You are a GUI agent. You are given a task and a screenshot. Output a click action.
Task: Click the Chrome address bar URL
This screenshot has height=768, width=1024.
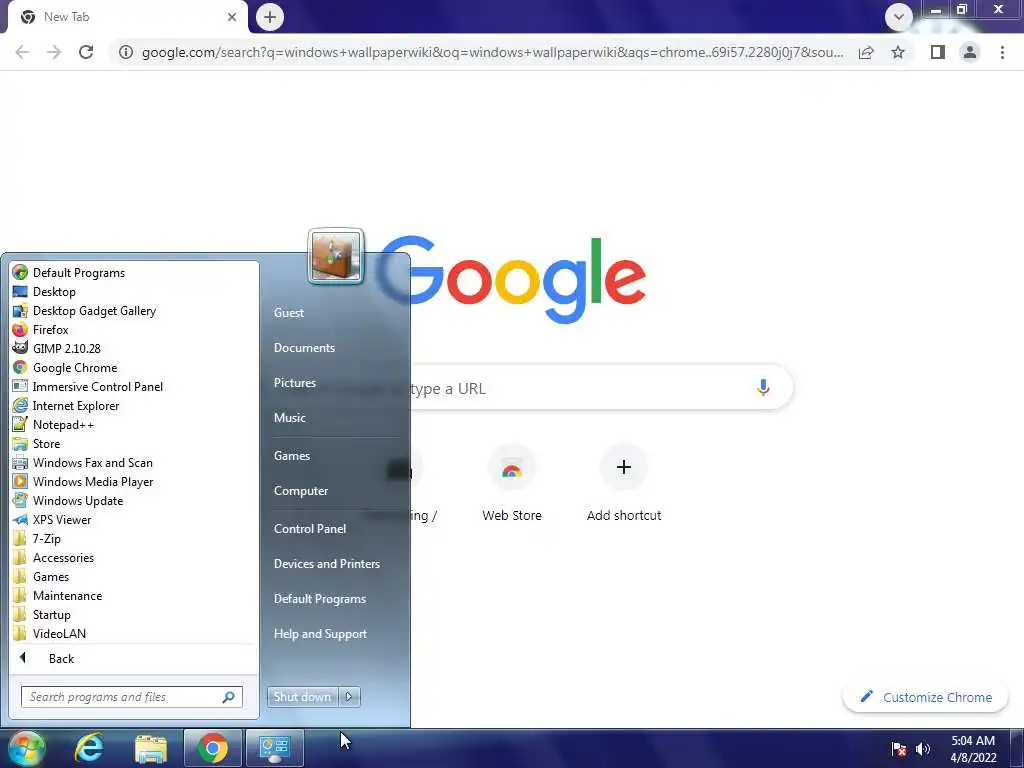492,52
